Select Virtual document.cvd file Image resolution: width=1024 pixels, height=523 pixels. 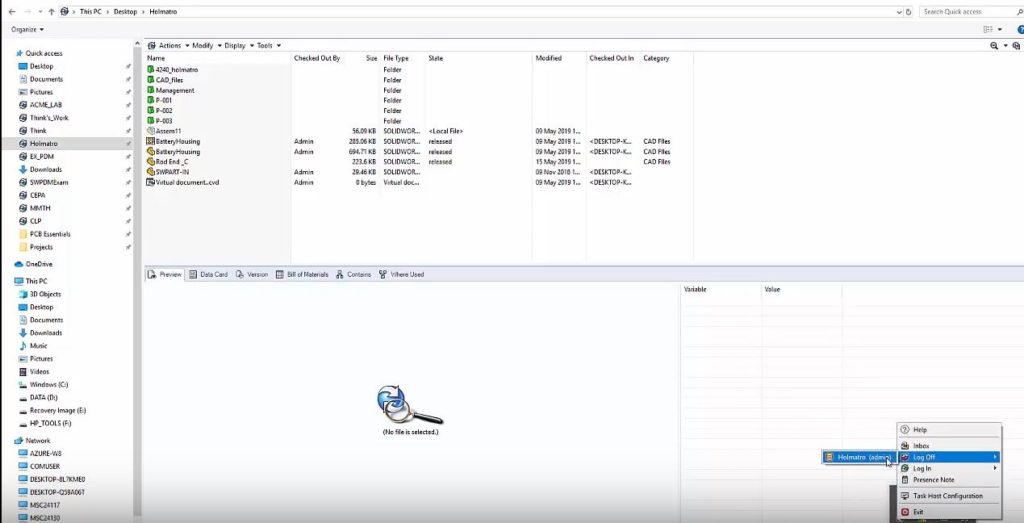(x=183, y=182)
